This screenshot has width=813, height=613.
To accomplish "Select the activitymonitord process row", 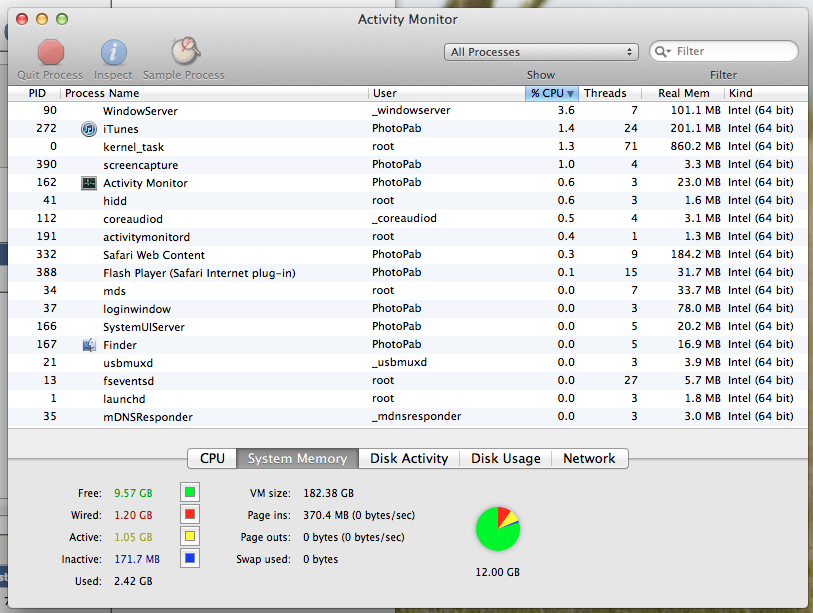I will pos(408,237).
